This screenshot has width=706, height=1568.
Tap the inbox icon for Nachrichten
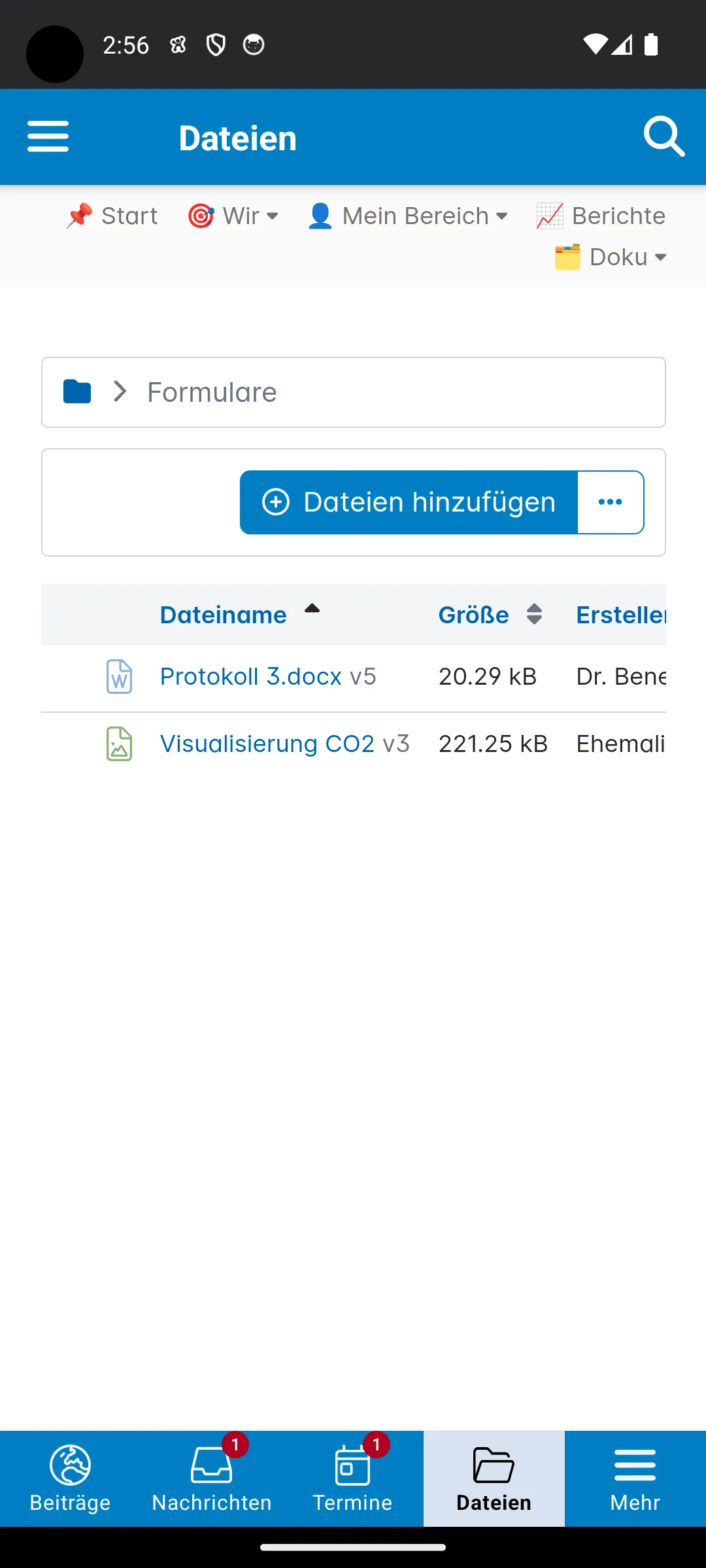point(211,1465)
